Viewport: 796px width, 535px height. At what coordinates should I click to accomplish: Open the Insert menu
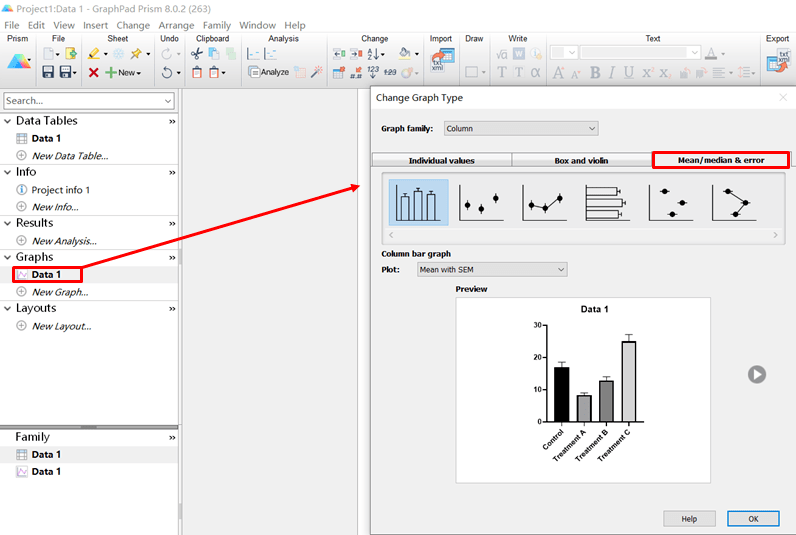pos(96,25)
